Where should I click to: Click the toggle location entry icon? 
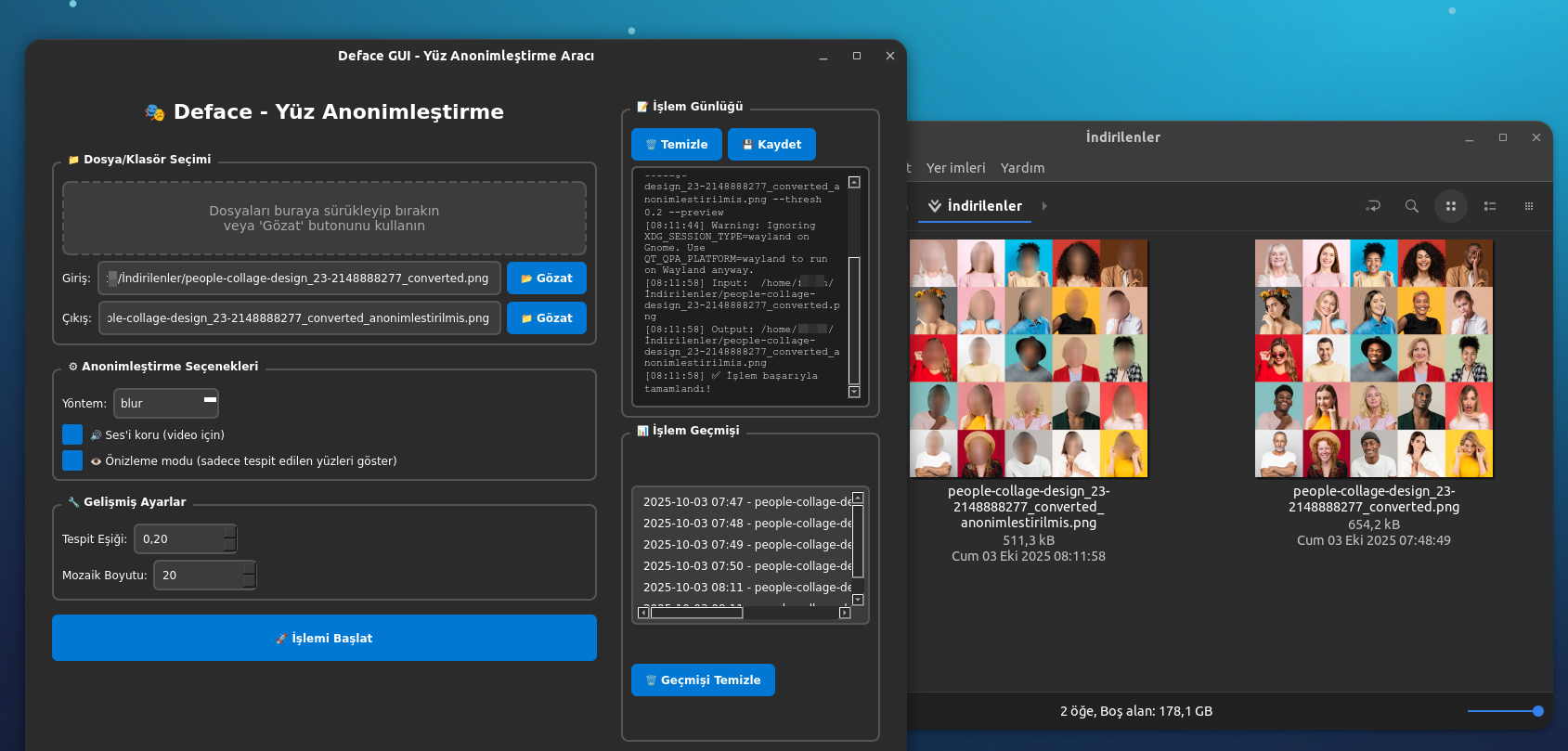[x=1373, y=206]
